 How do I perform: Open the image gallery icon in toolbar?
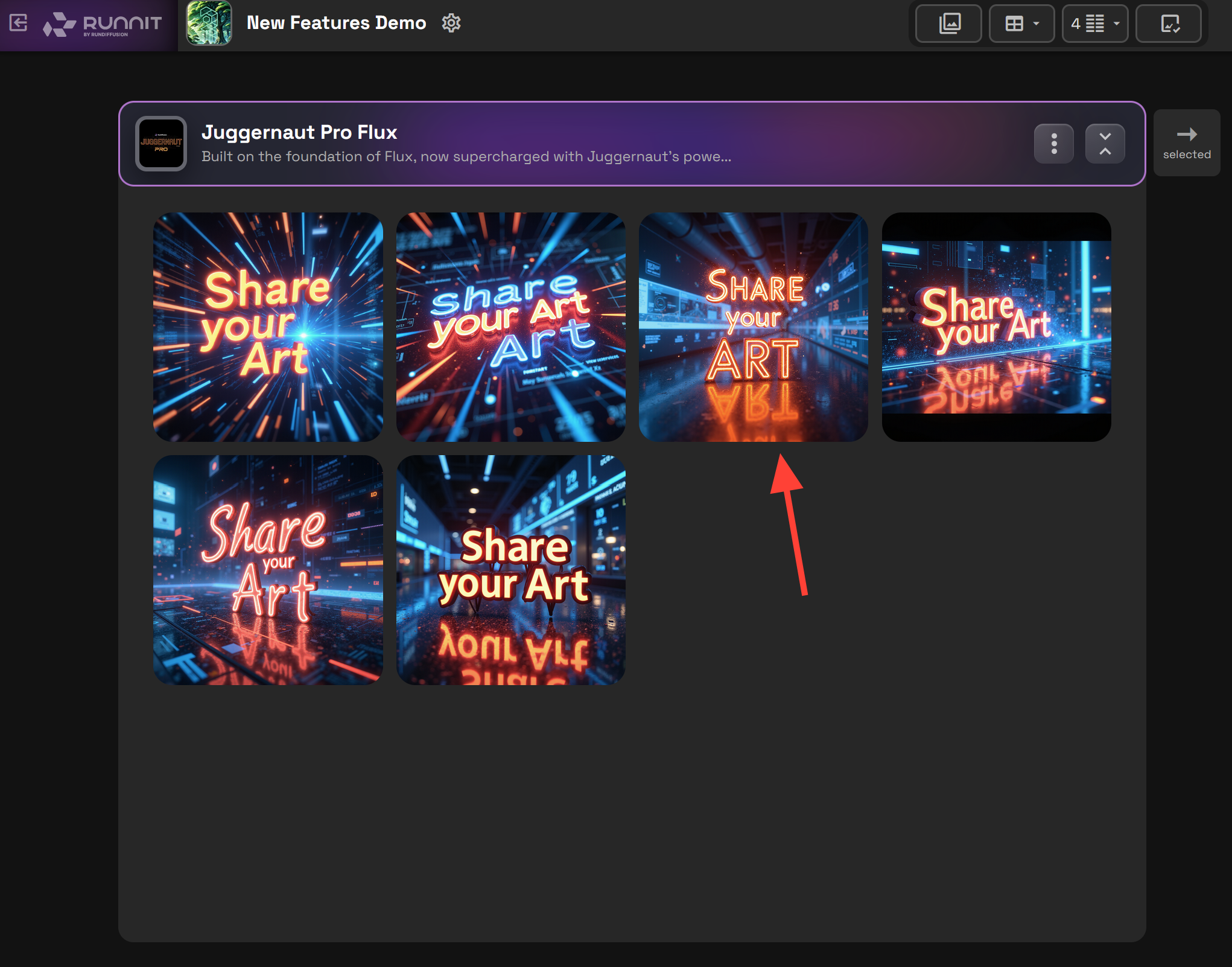[949, 24]
